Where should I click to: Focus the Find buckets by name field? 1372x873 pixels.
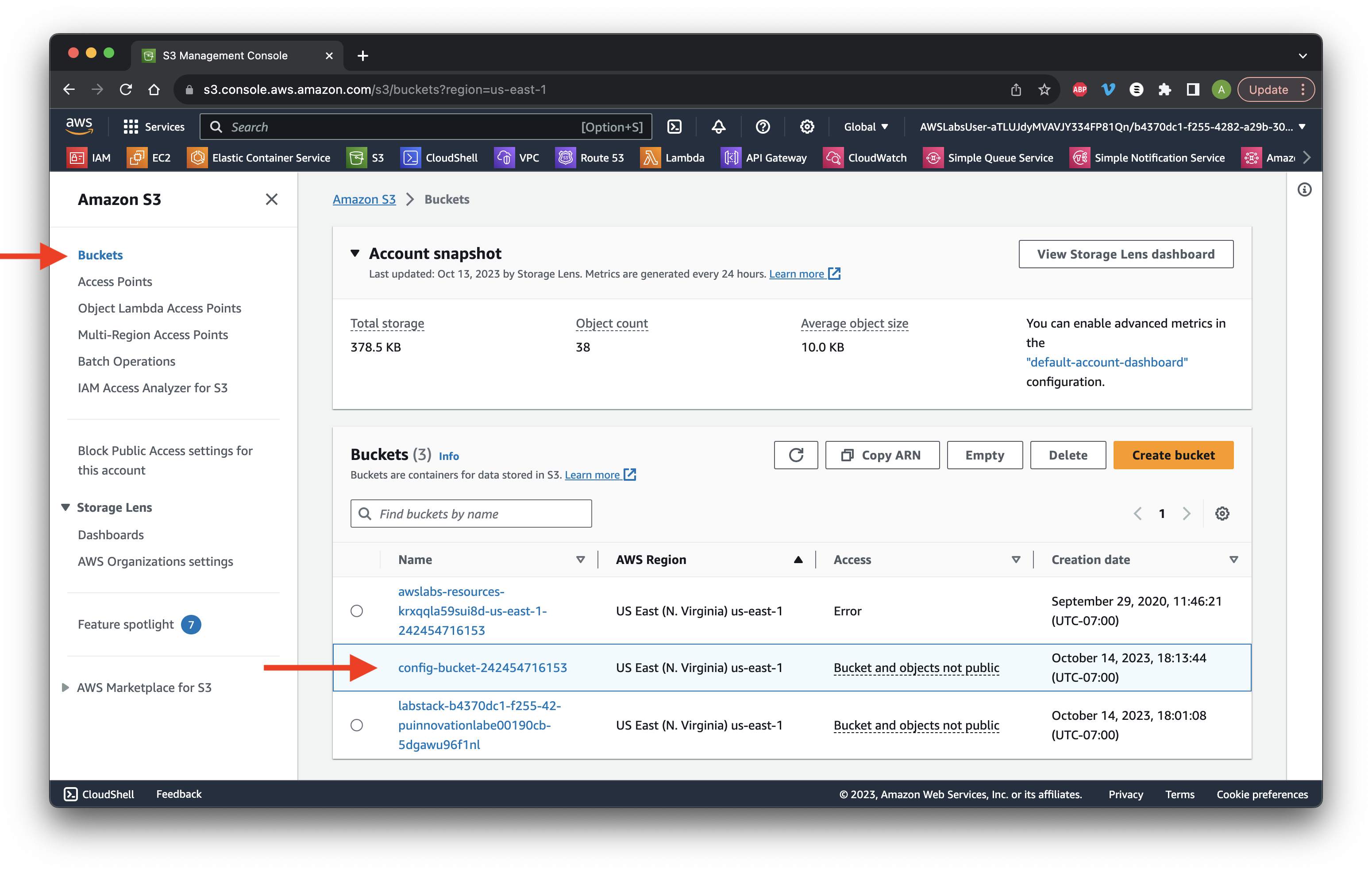pyautogui.click(x=471, y=514)
